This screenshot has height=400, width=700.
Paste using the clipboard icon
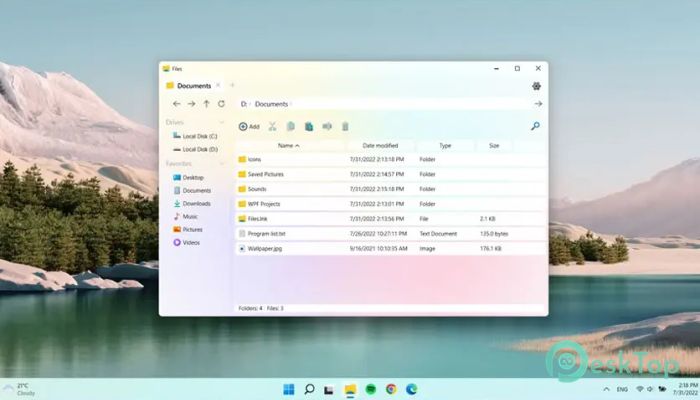[309, 127]
